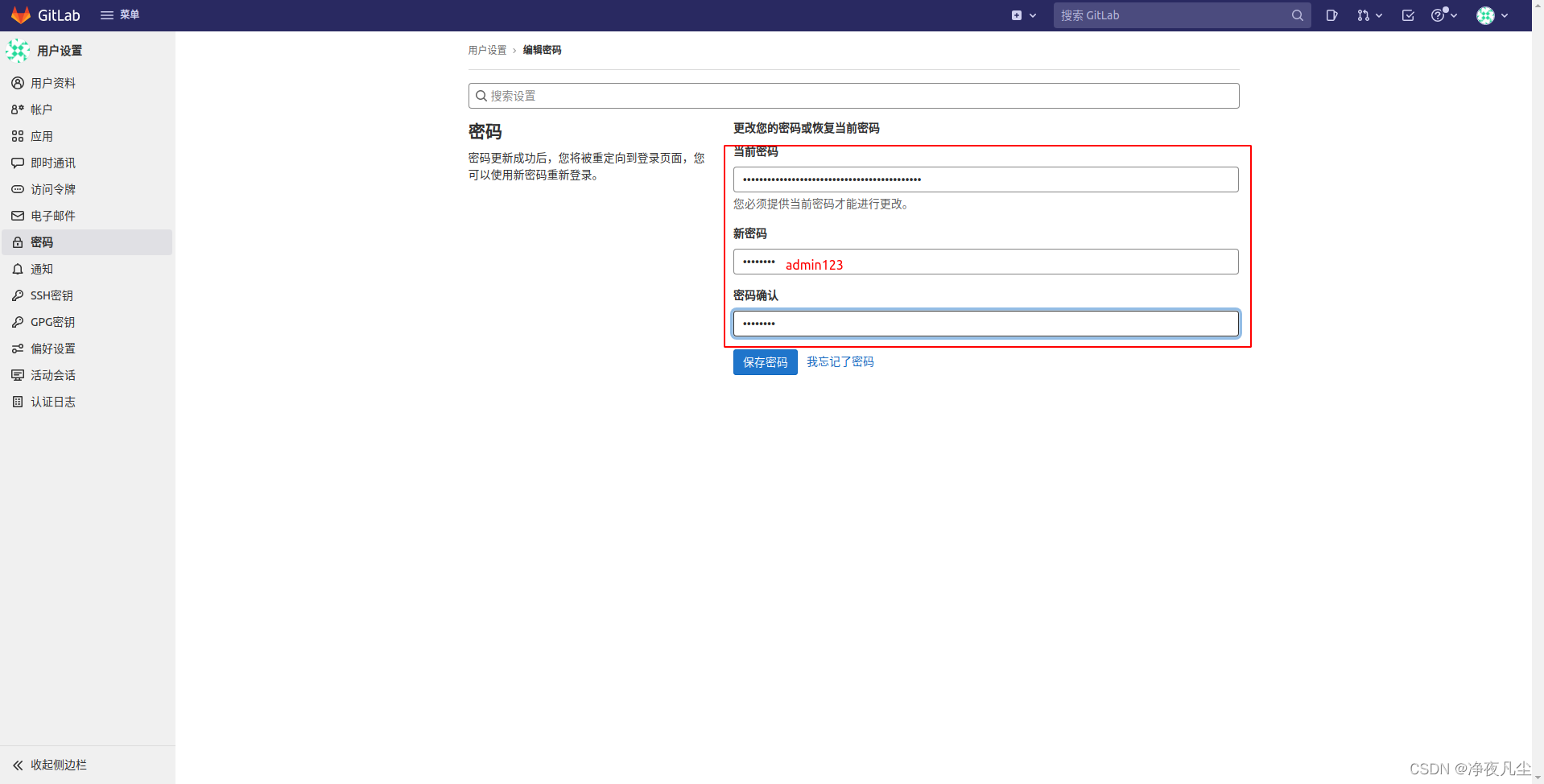Click the 密码确认 input field
Screen dimensions: 1544x784
(985, 324)
